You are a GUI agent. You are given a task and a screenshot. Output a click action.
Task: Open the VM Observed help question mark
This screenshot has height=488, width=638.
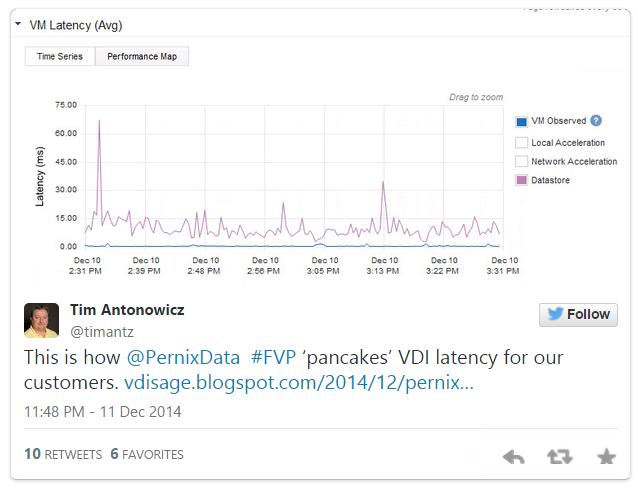point(596,120)
